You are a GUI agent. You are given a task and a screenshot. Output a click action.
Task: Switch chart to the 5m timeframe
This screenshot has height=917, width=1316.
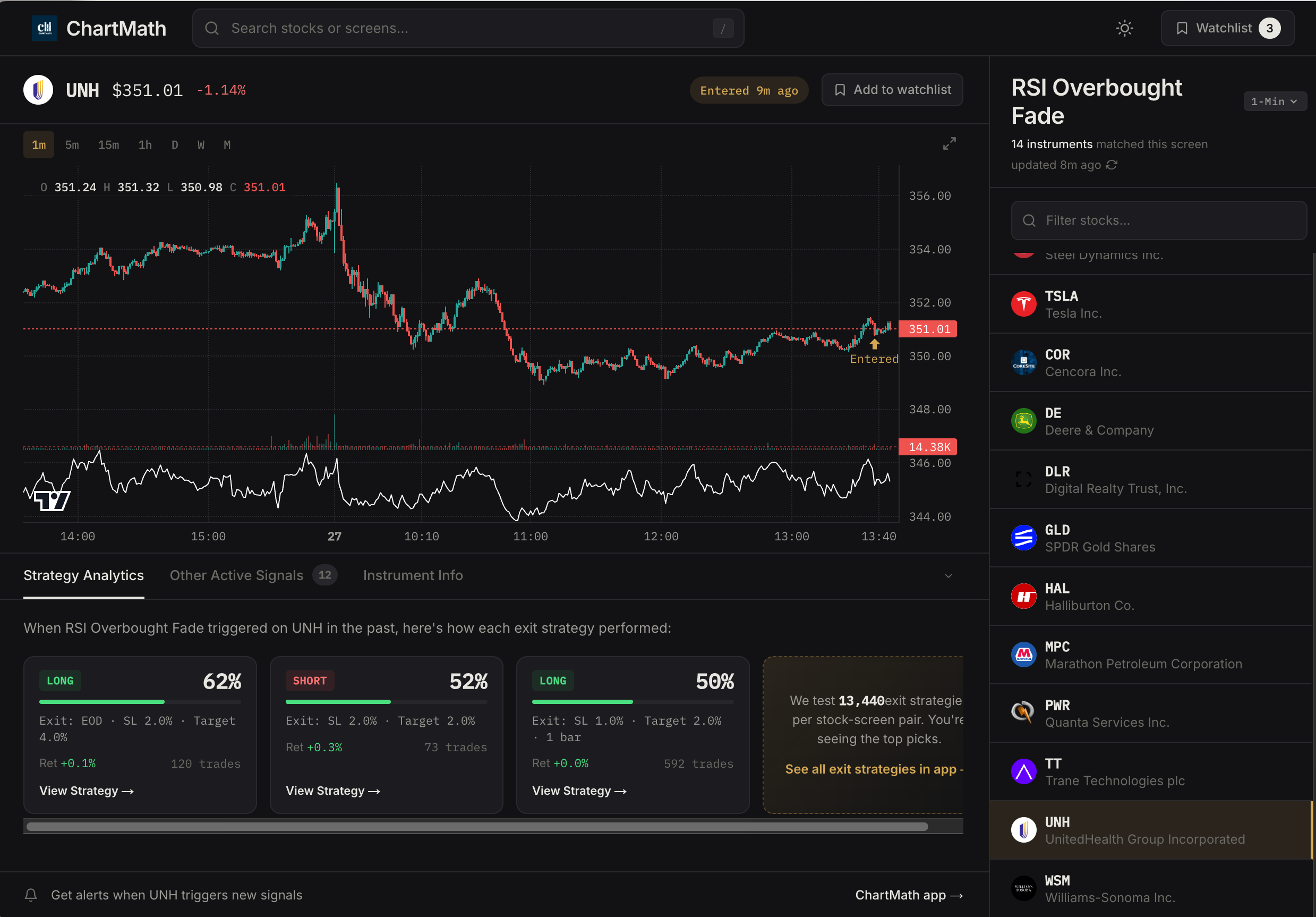coord(72,145)
